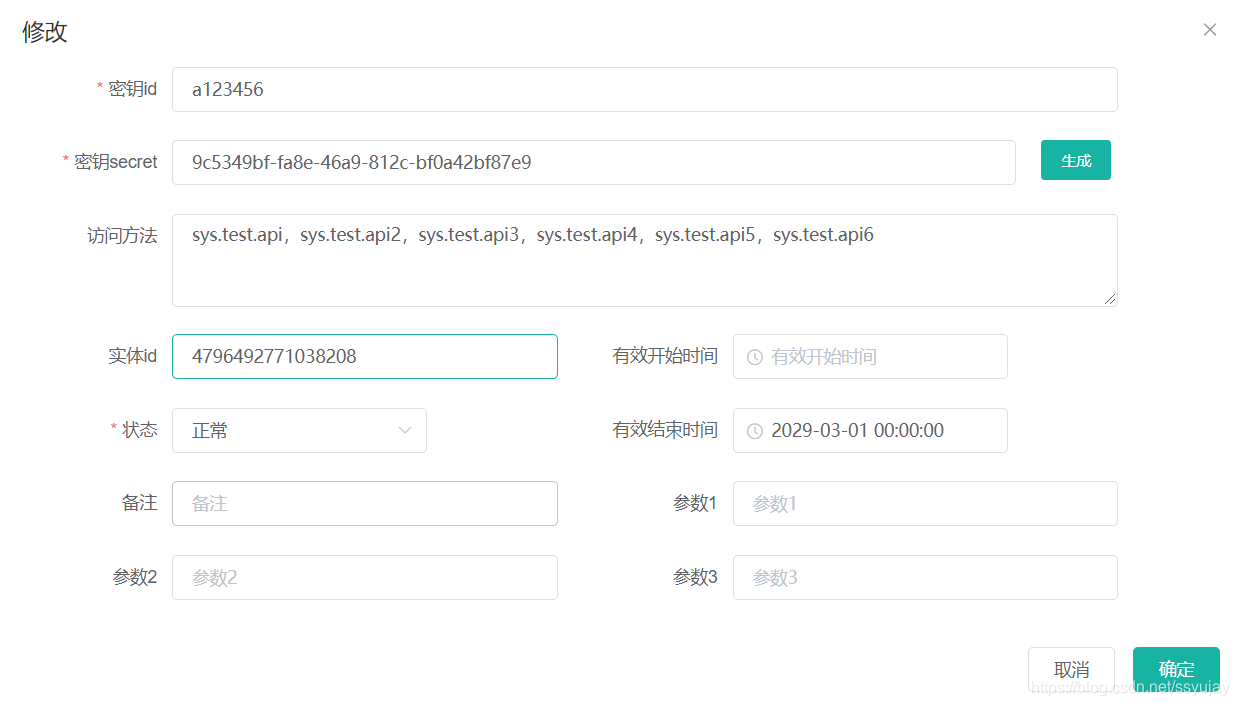The image size is (1239, 706).
Task: Click the 密钥id label
Action: (133, 89)
